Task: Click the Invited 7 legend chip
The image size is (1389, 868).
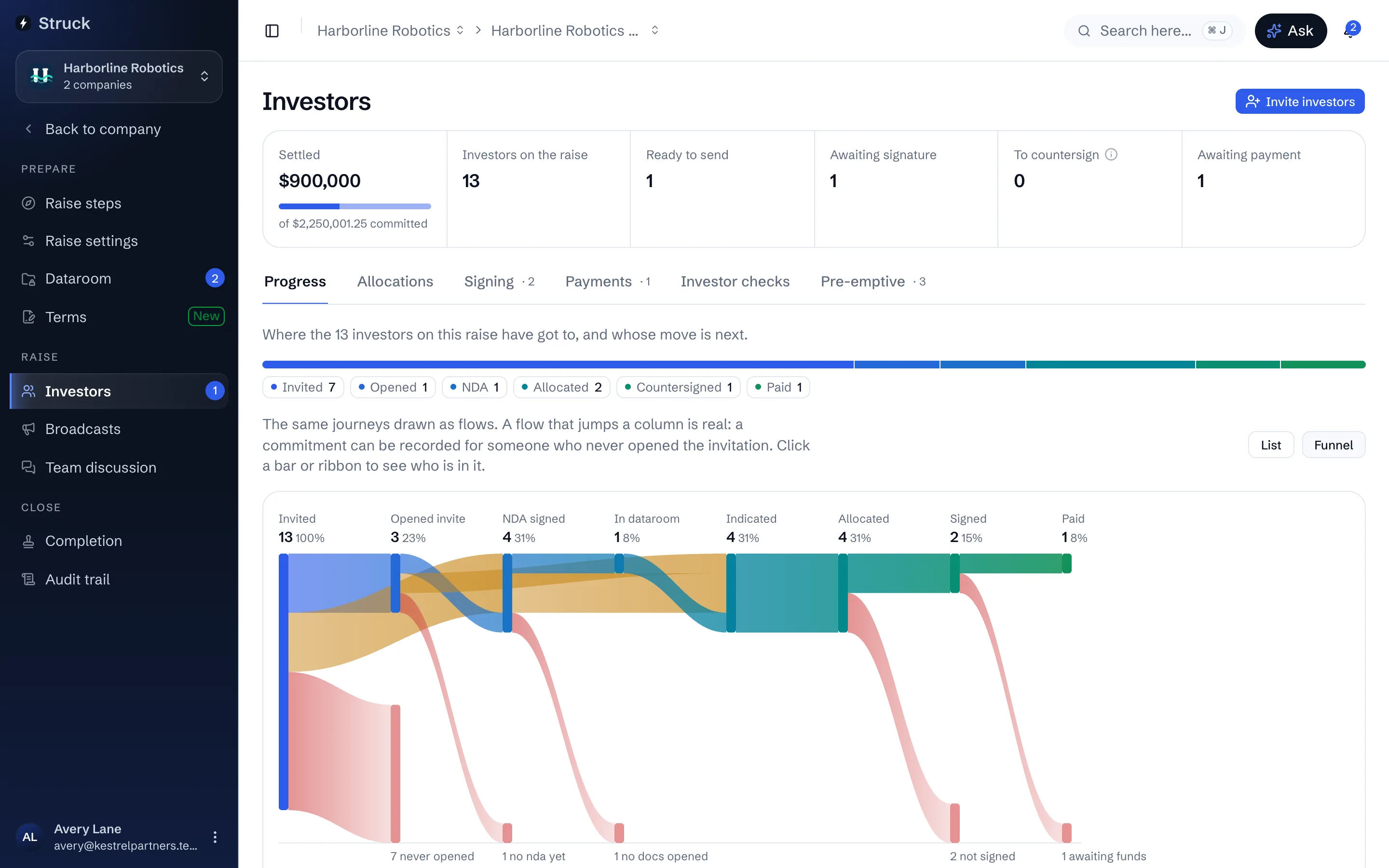Action: [303, 388]
